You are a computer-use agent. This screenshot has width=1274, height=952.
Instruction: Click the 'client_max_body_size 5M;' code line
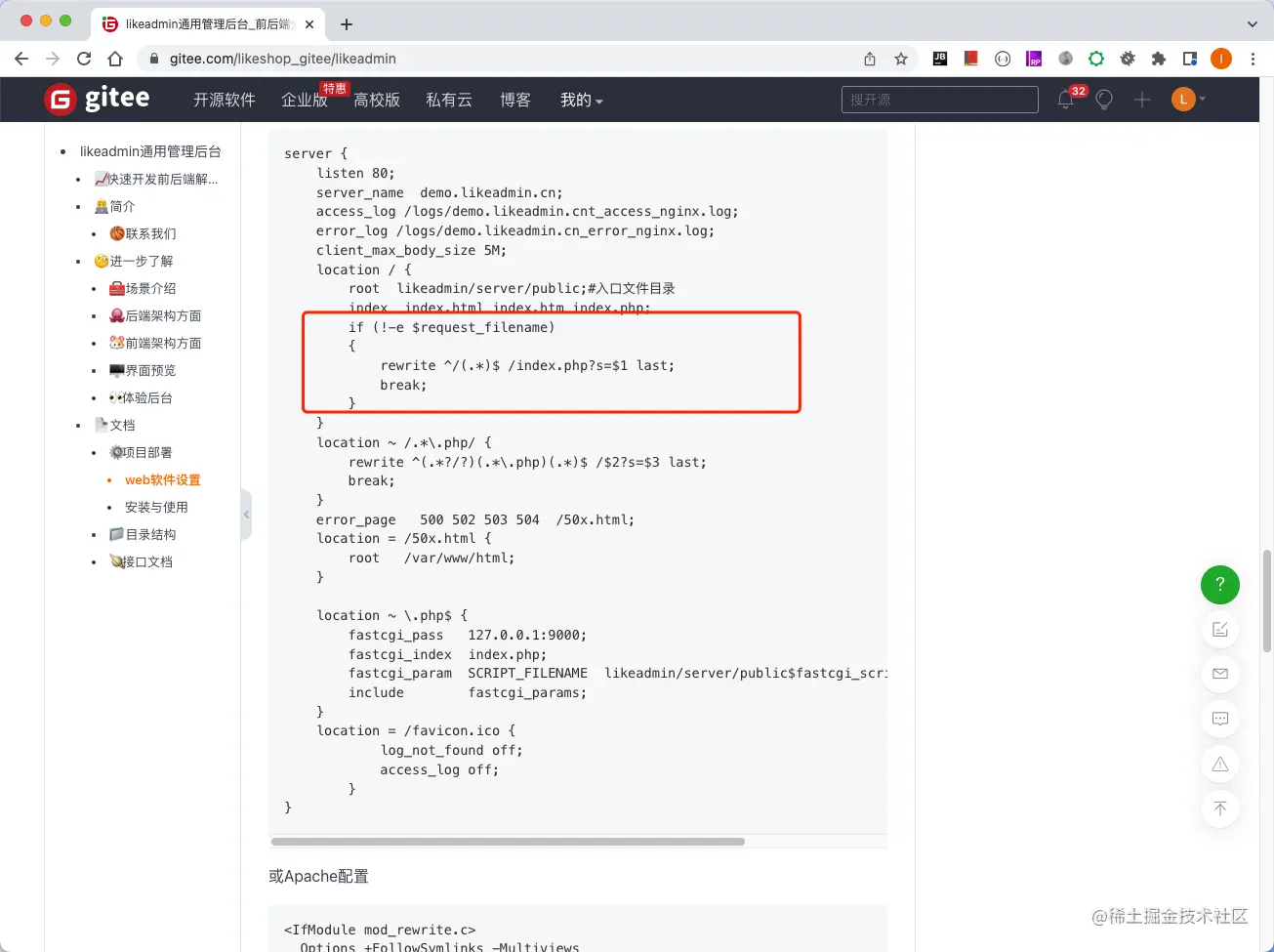pos(411,250)
